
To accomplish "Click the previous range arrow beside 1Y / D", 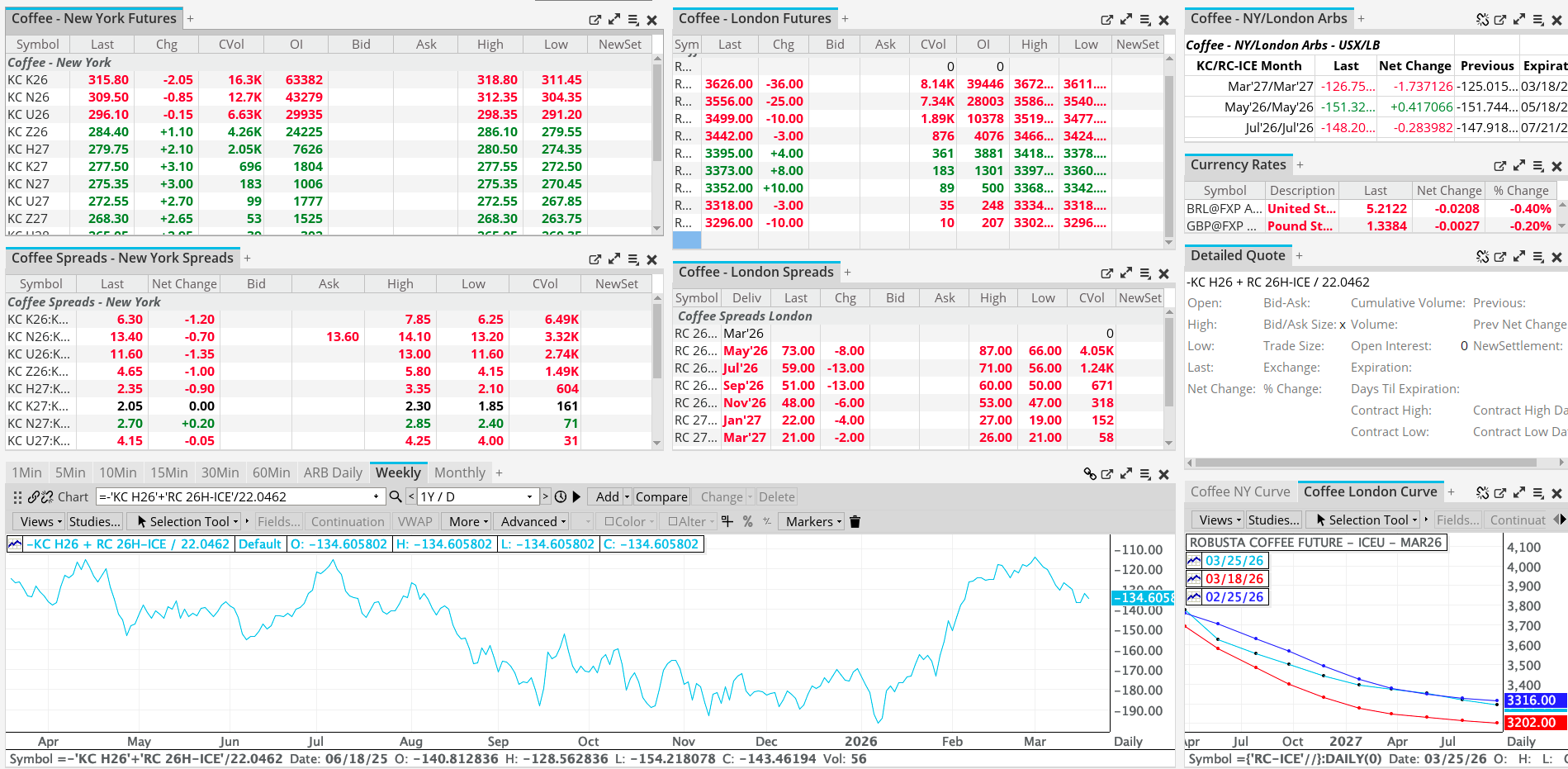I will click(410, 496).
